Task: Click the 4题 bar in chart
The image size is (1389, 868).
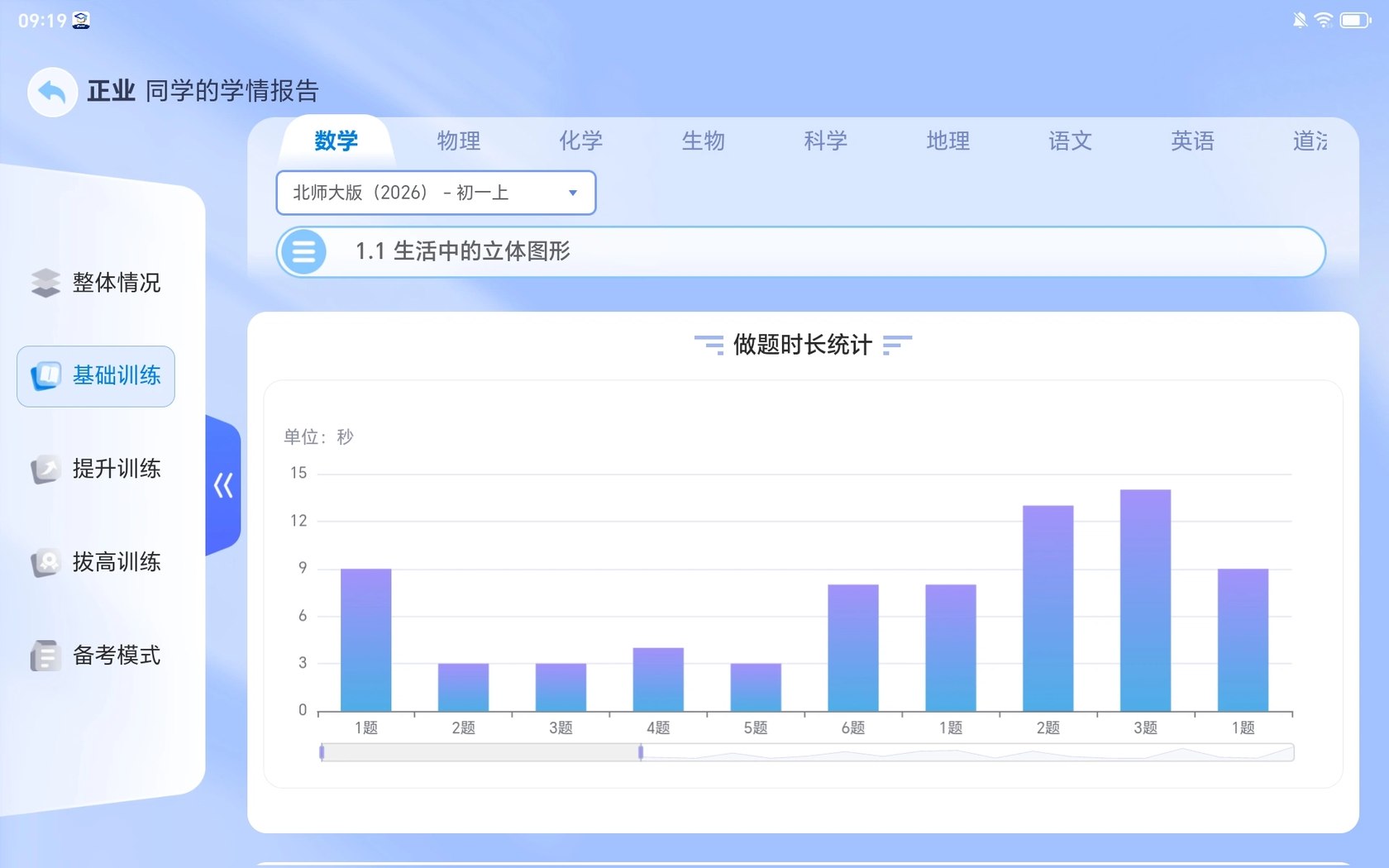Action: click(x=658, y=680)
